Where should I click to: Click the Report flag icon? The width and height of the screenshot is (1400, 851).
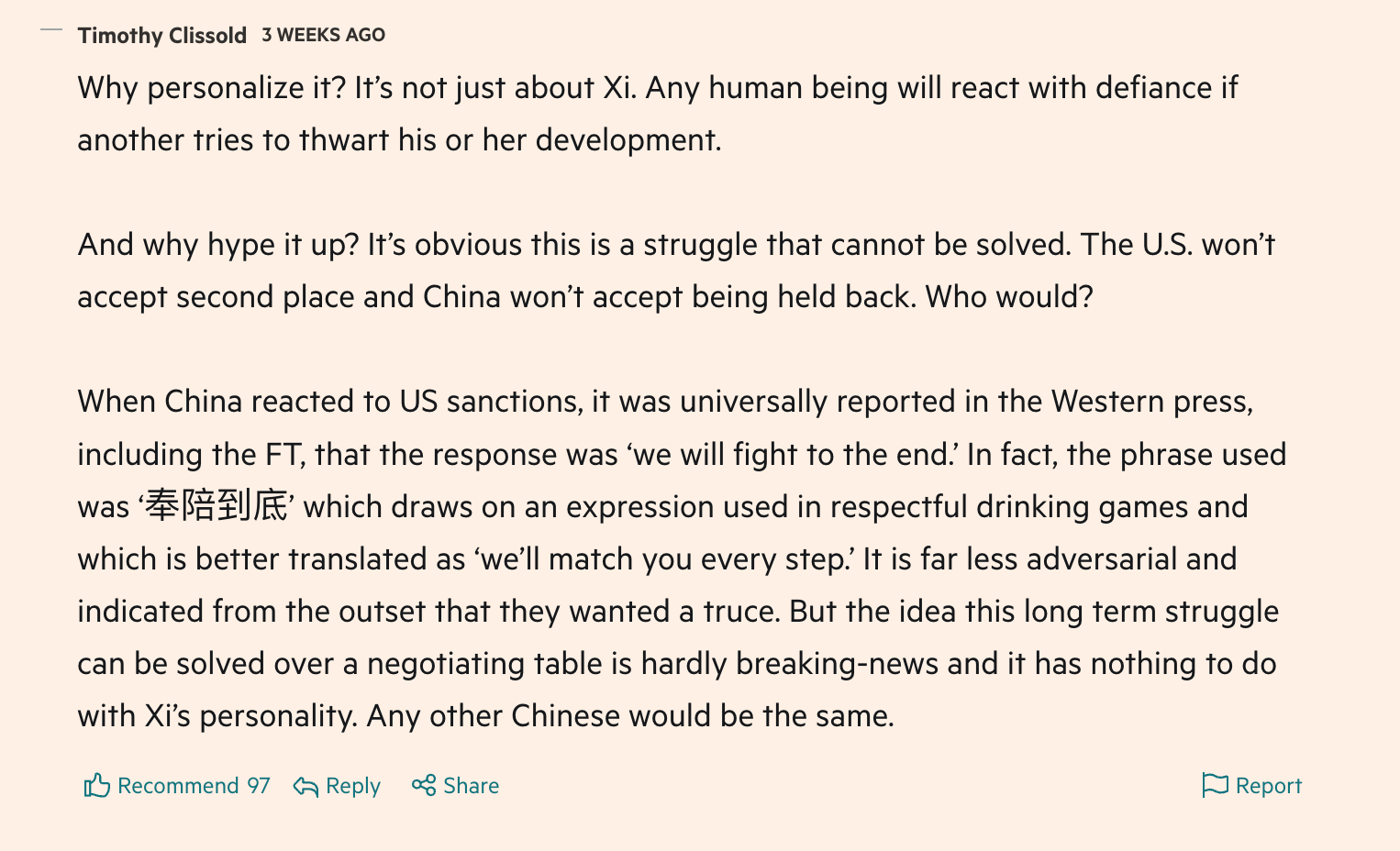click(1215, 785)
